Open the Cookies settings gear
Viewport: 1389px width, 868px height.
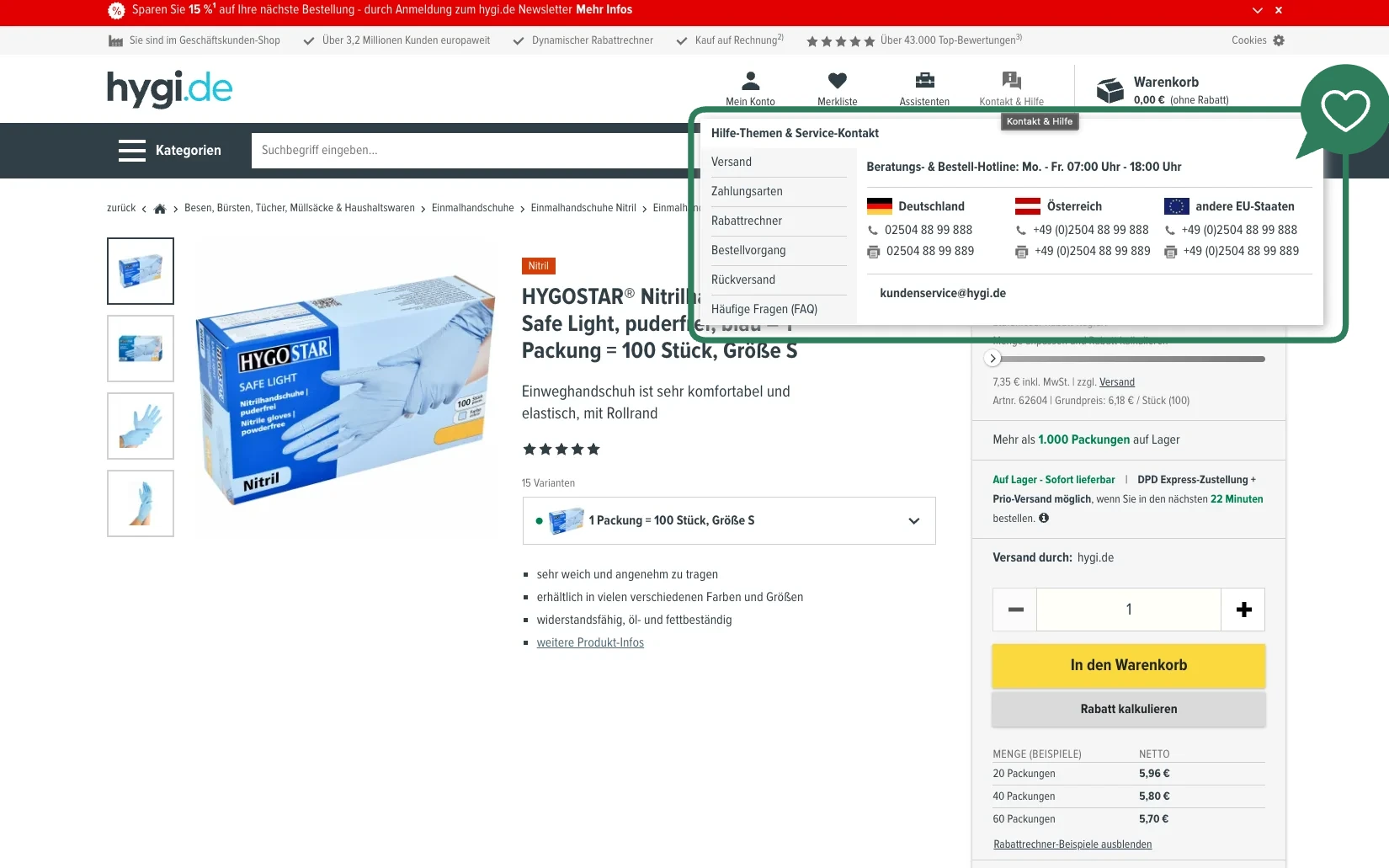1279,40
